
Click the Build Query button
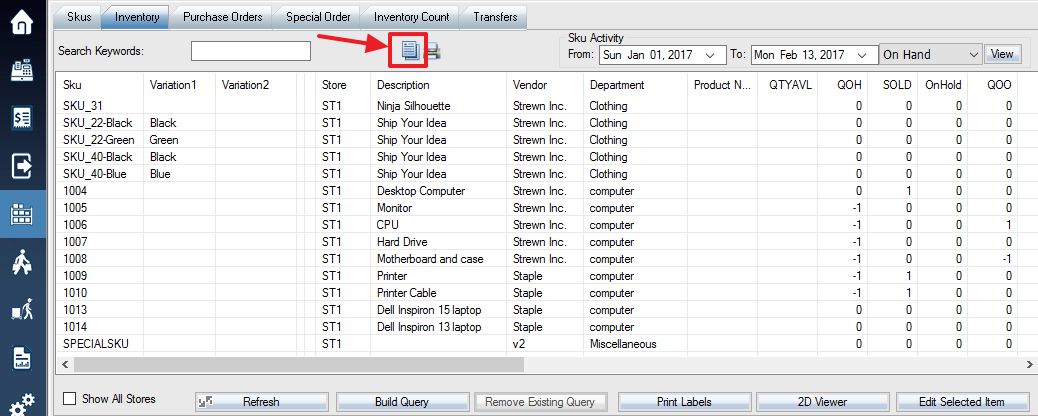[402, 401]
